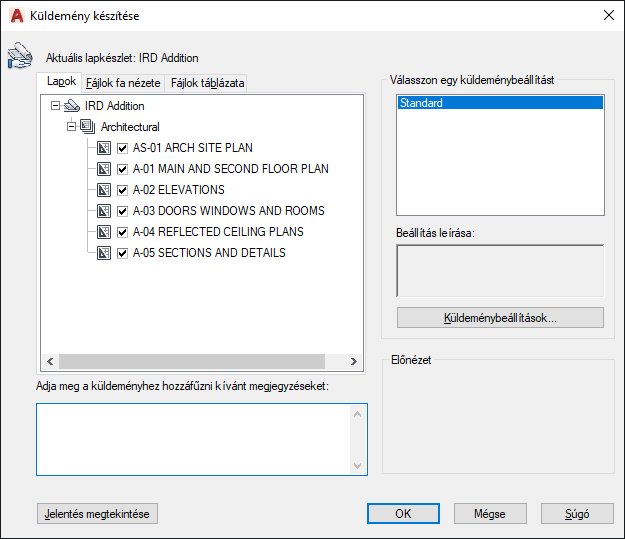The height and width of the screenshot is (539, 625).
Task: Click the horizontal scrollbar thumb in sheet list
Action: [x=192, y=361]
